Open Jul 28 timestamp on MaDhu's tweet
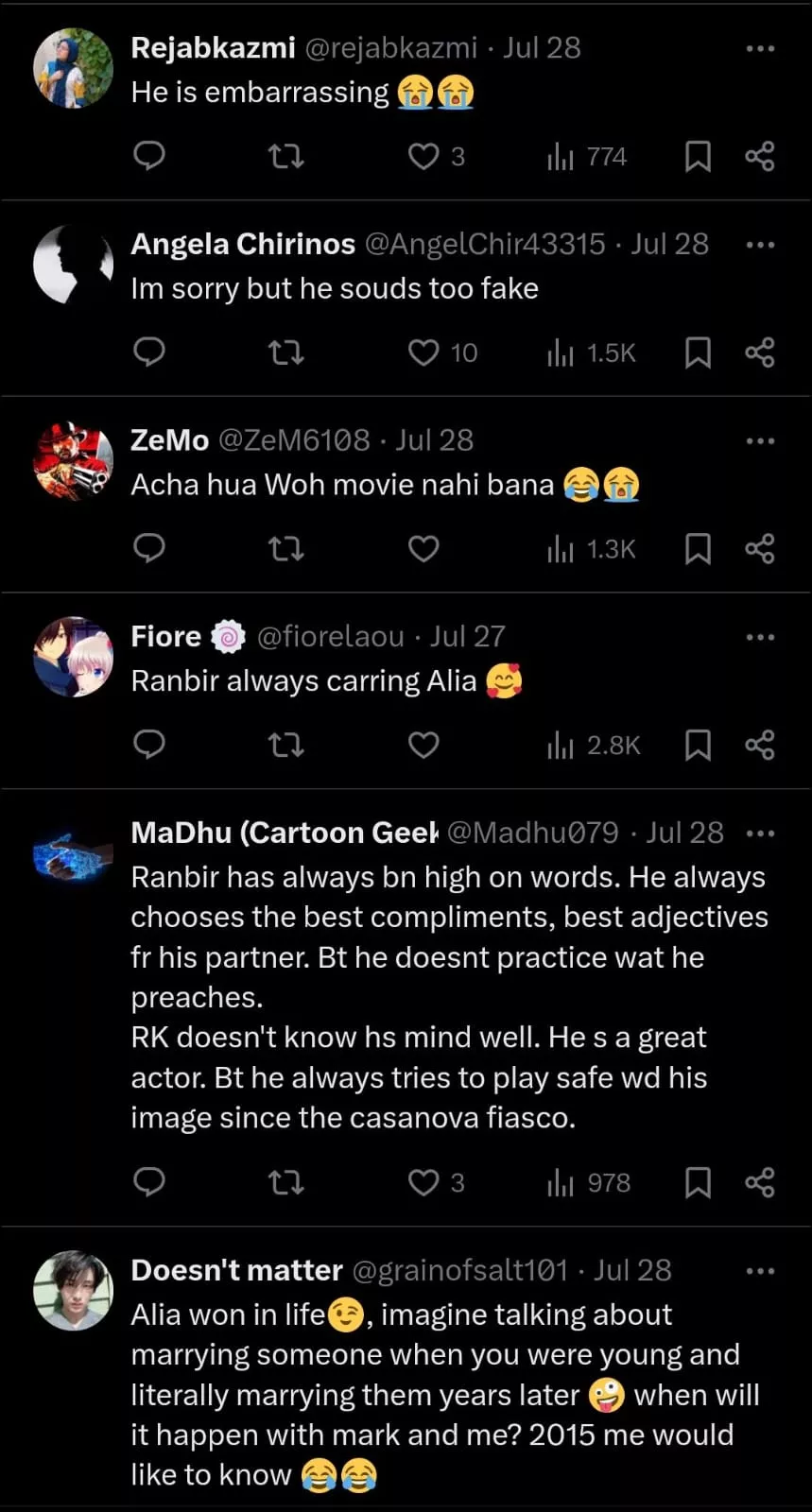This screenshot has width=812, height=1512. point(684,833)
